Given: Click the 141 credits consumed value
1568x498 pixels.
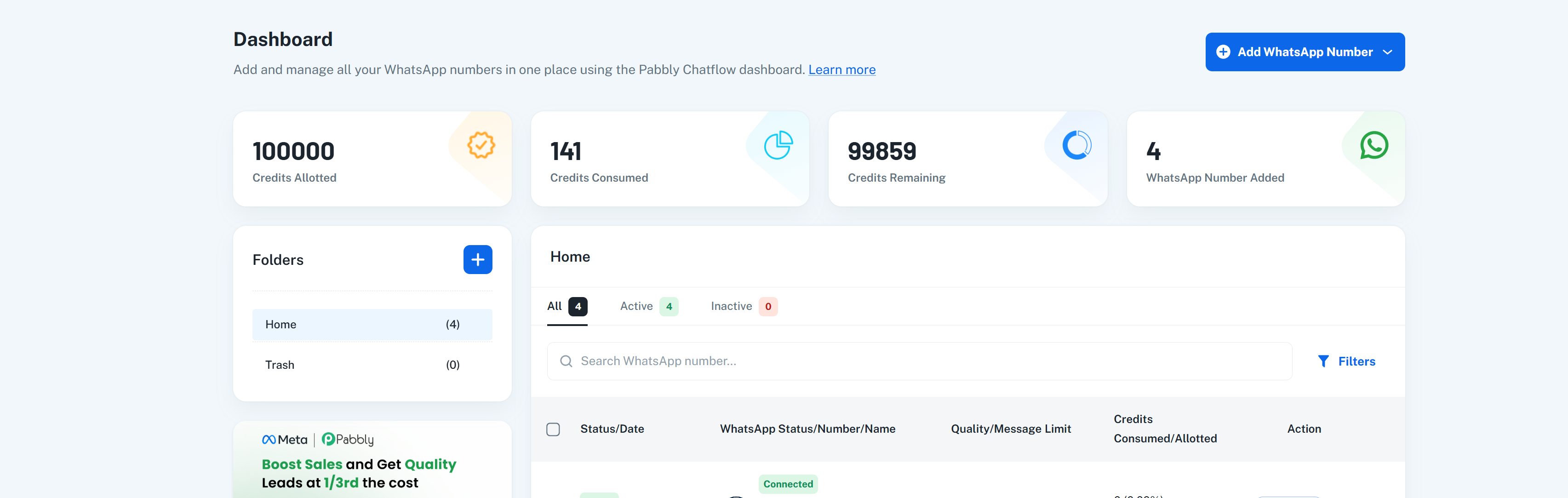Looking at the screenshot, I should (x=566, y=151).
